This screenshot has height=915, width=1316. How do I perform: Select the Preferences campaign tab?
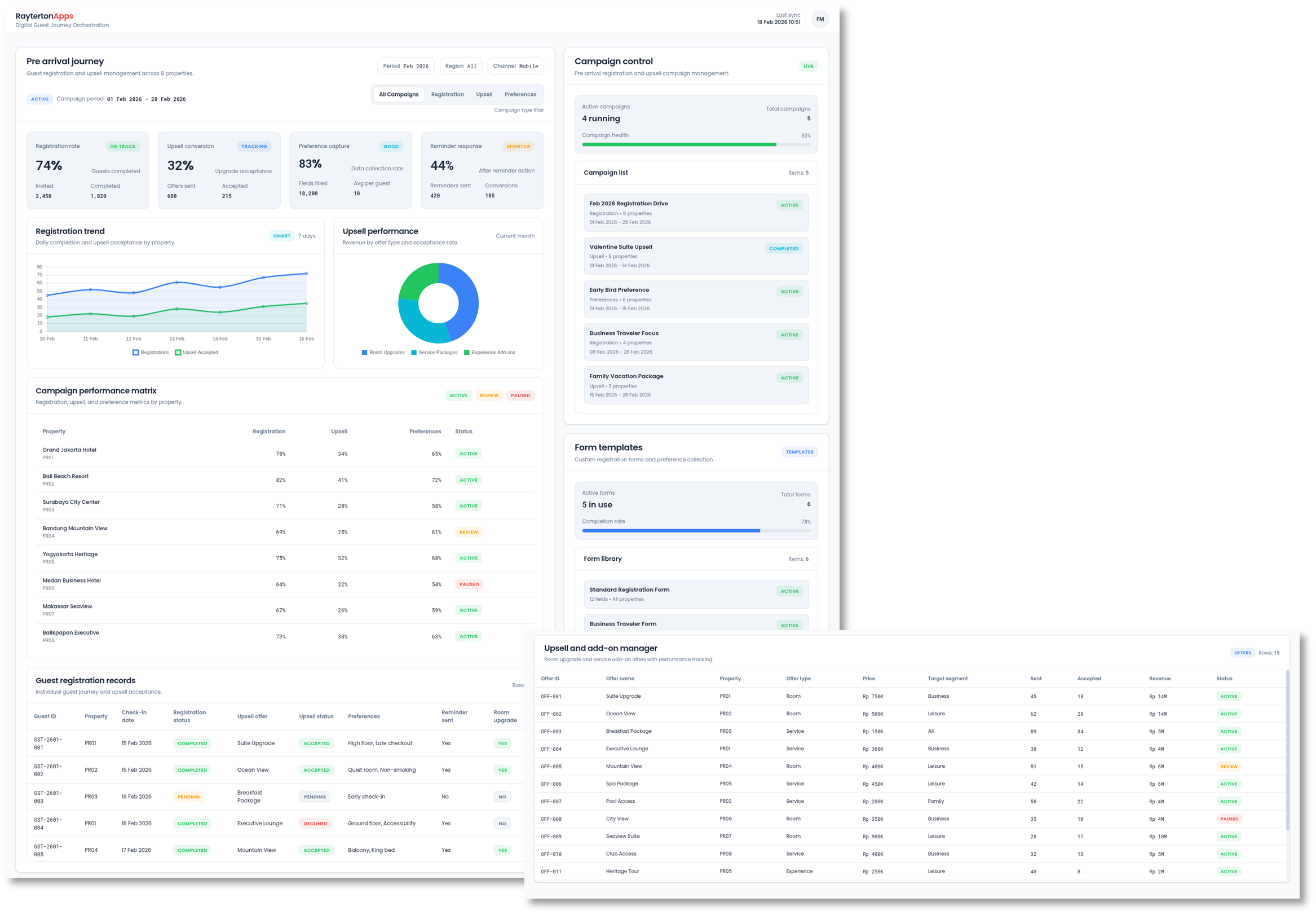click(520, 94)
